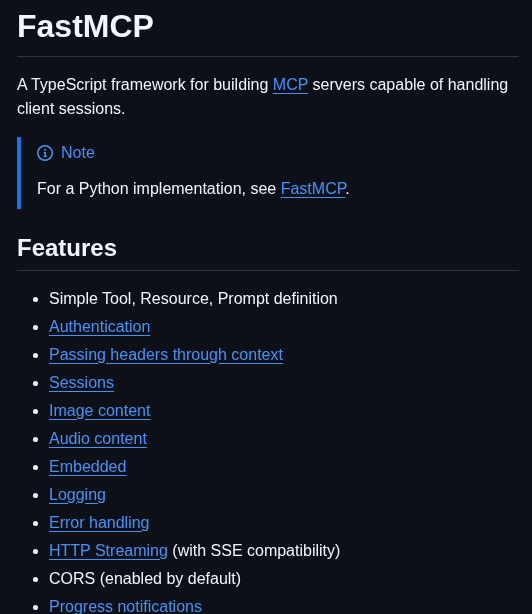The height and width of the screenshot is (614, 532).
Task: Click the CORS enabled by default item
Action: [145, 579]
